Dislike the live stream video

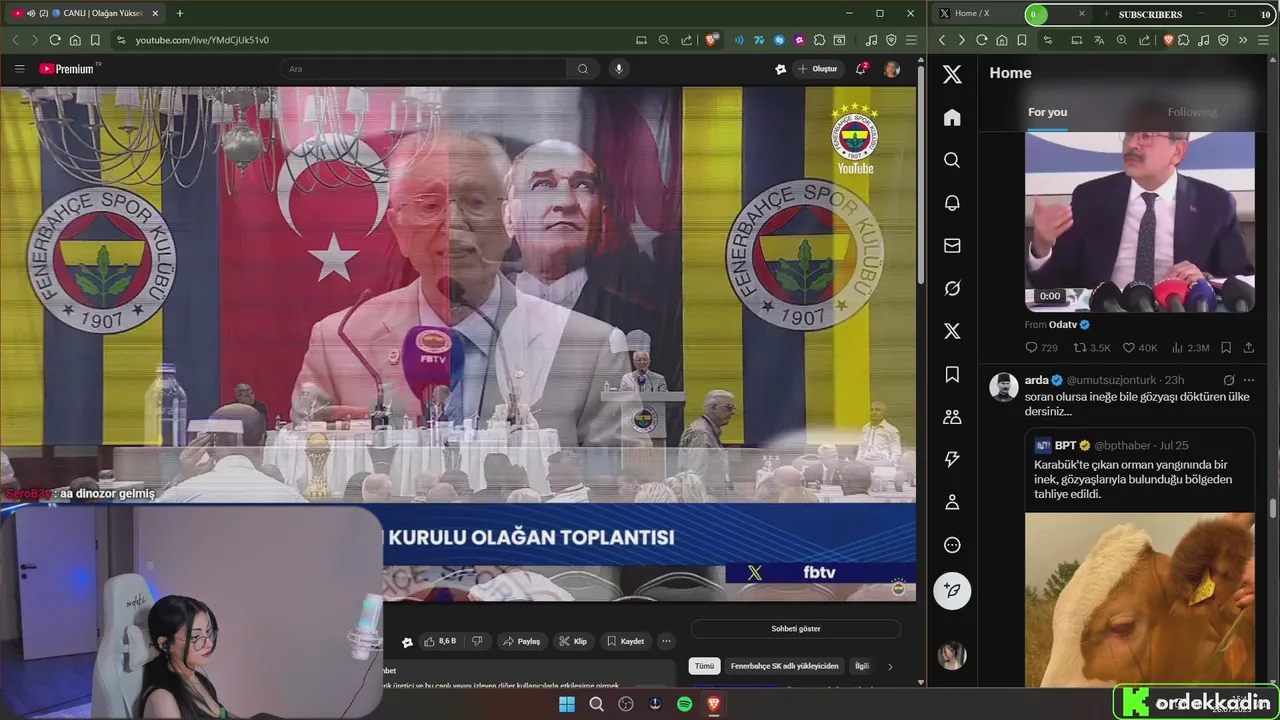click(x=477, y=641)
